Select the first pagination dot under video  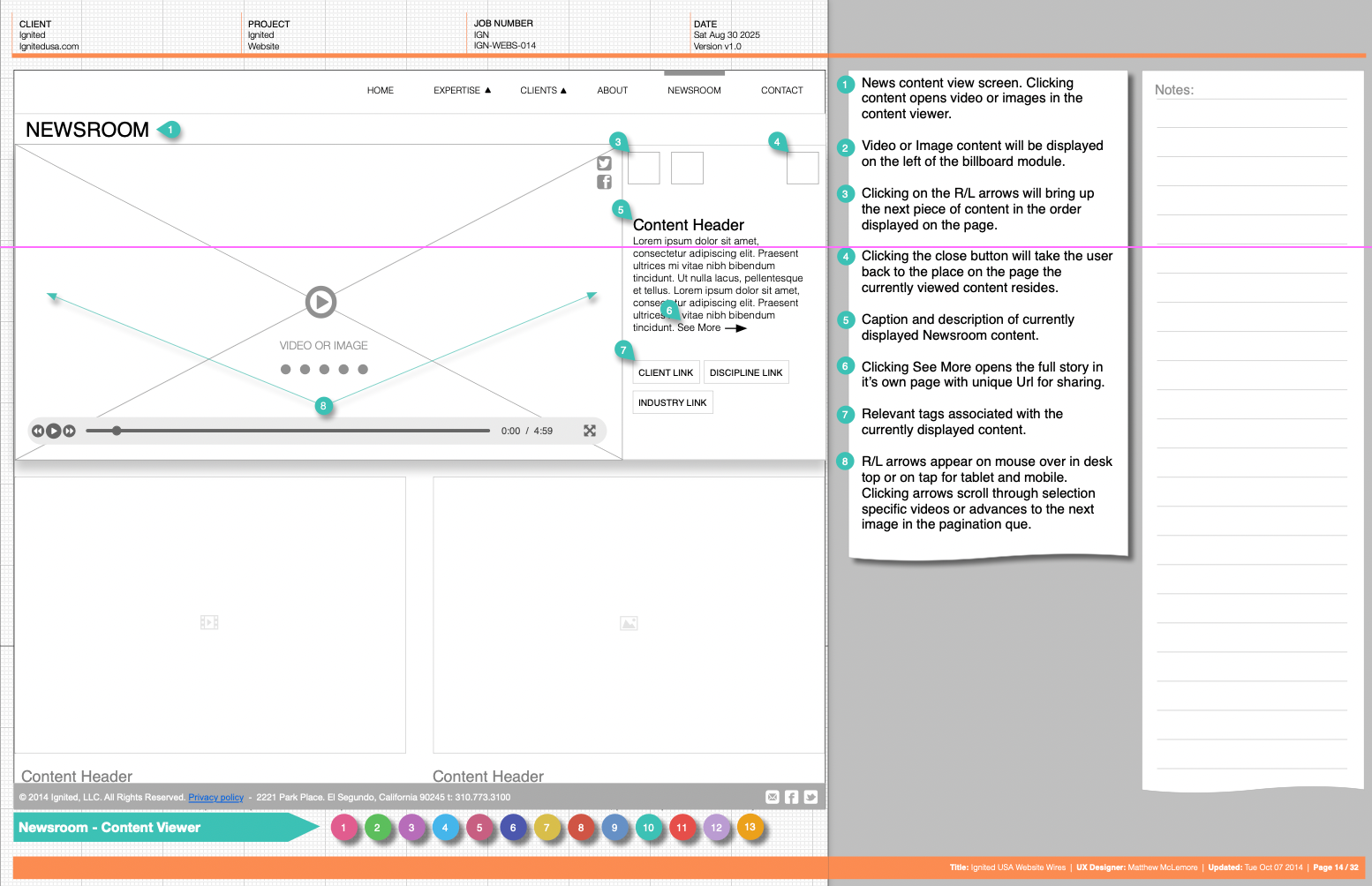(285, 370)
